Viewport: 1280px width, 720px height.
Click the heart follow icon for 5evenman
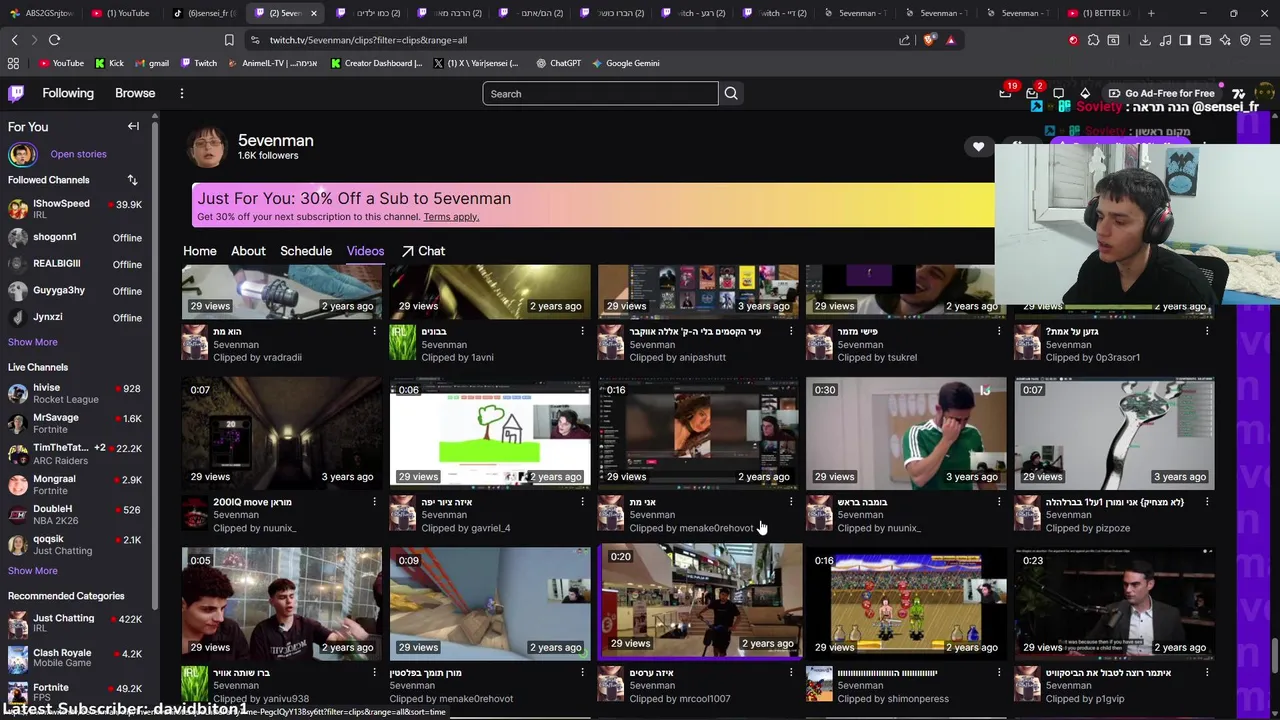click(x=978, y=147)
